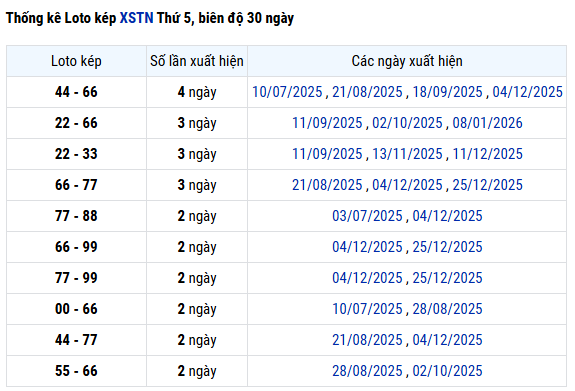
Task: Select the '22 - 33' loto pair cell
Action: (76, 154)
